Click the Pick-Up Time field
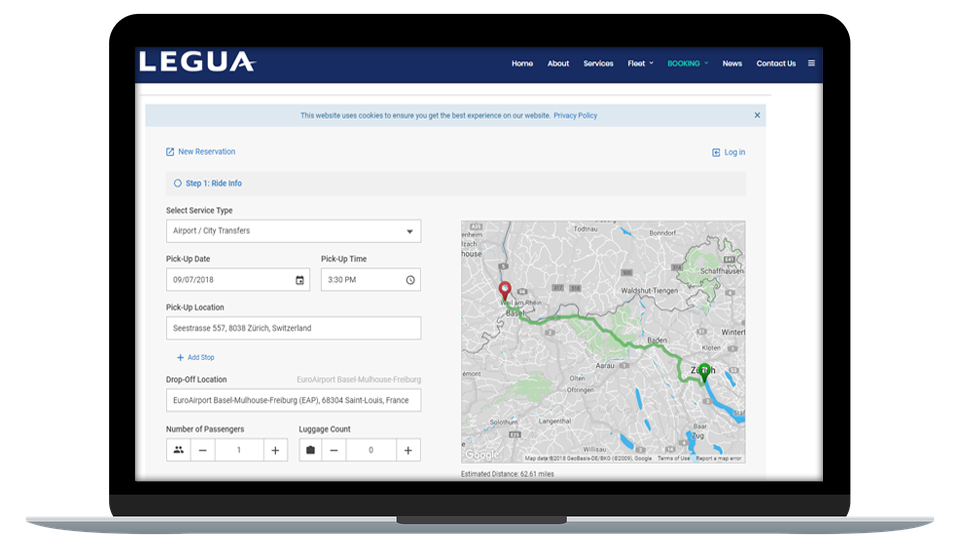This screenshot has width=960, height=537. click(370, 280)
